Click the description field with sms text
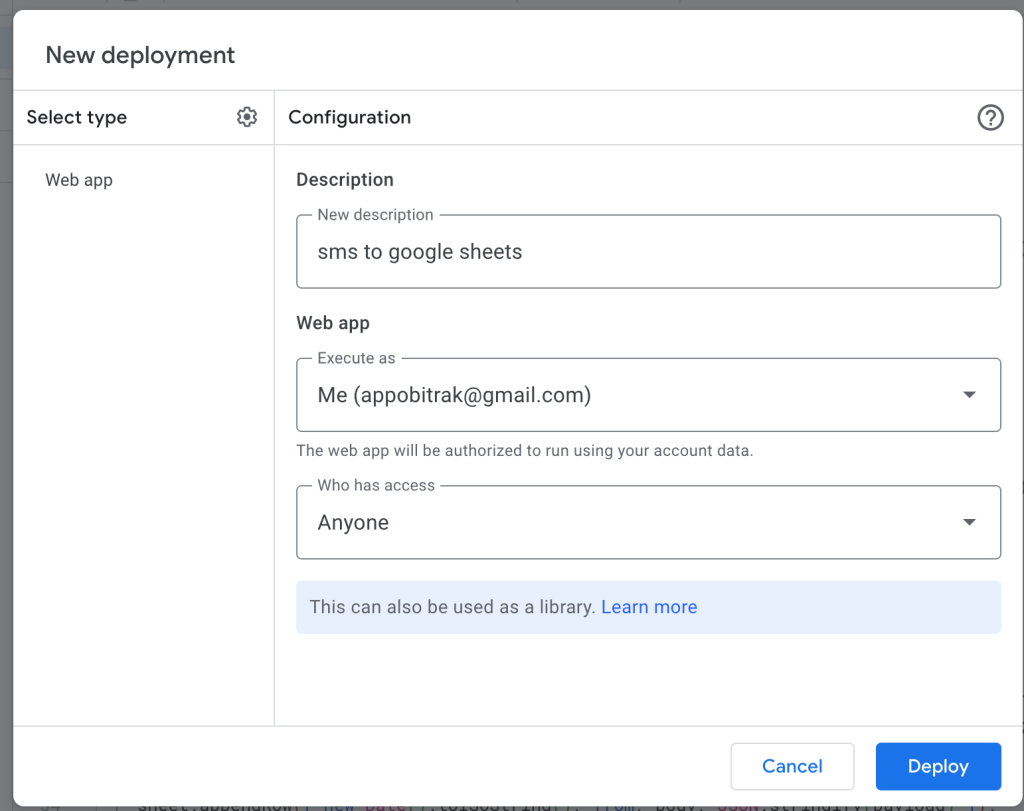The image size is (1024, 811). [x=648, y=252]
